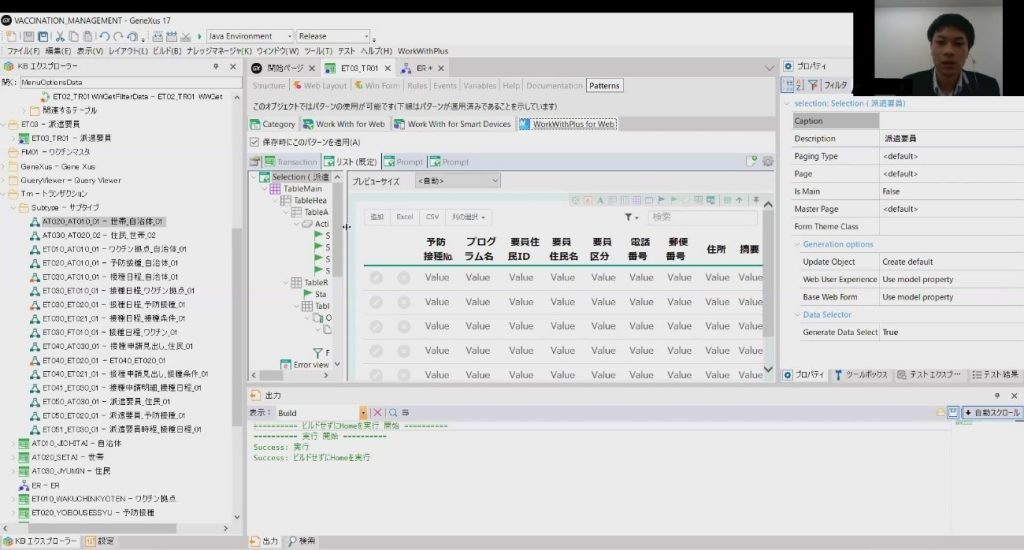
Task: Click the 追加 button in the grid preview
Action: pyautogui.click(x=377, y=217)
